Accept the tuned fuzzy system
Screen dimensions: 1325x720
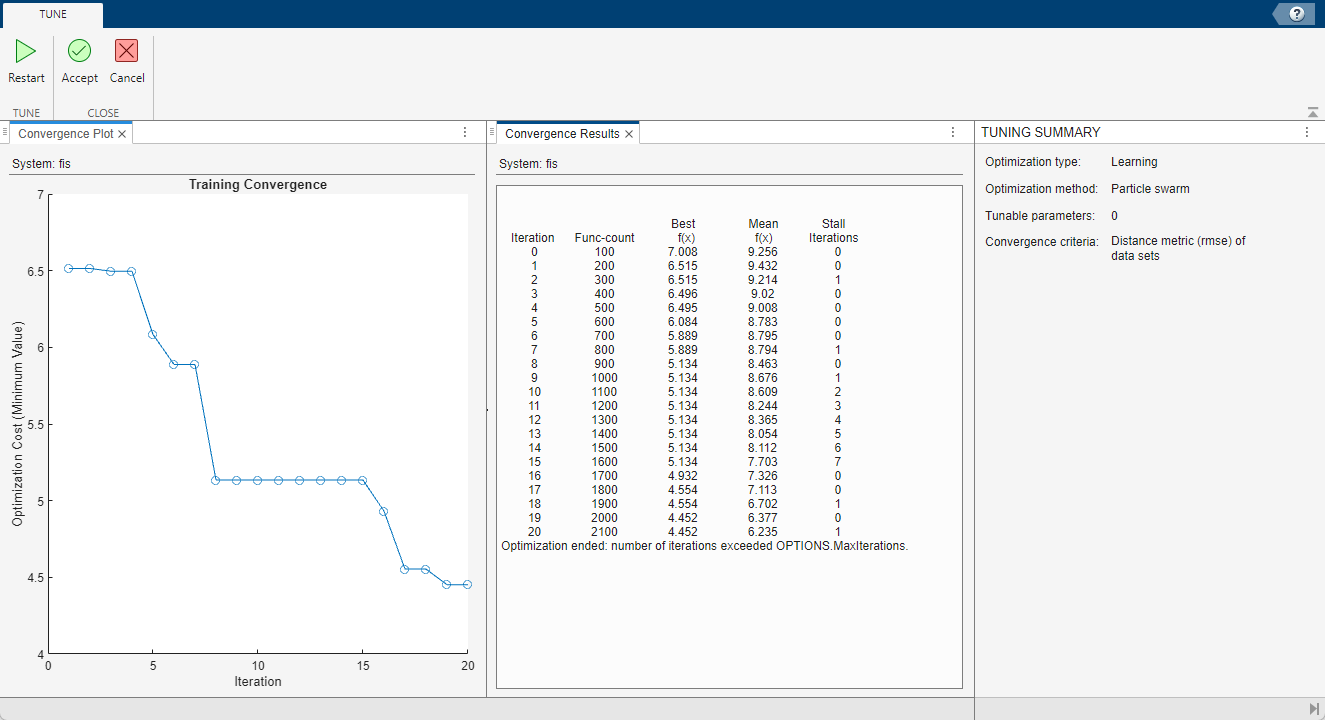[79, 62]
